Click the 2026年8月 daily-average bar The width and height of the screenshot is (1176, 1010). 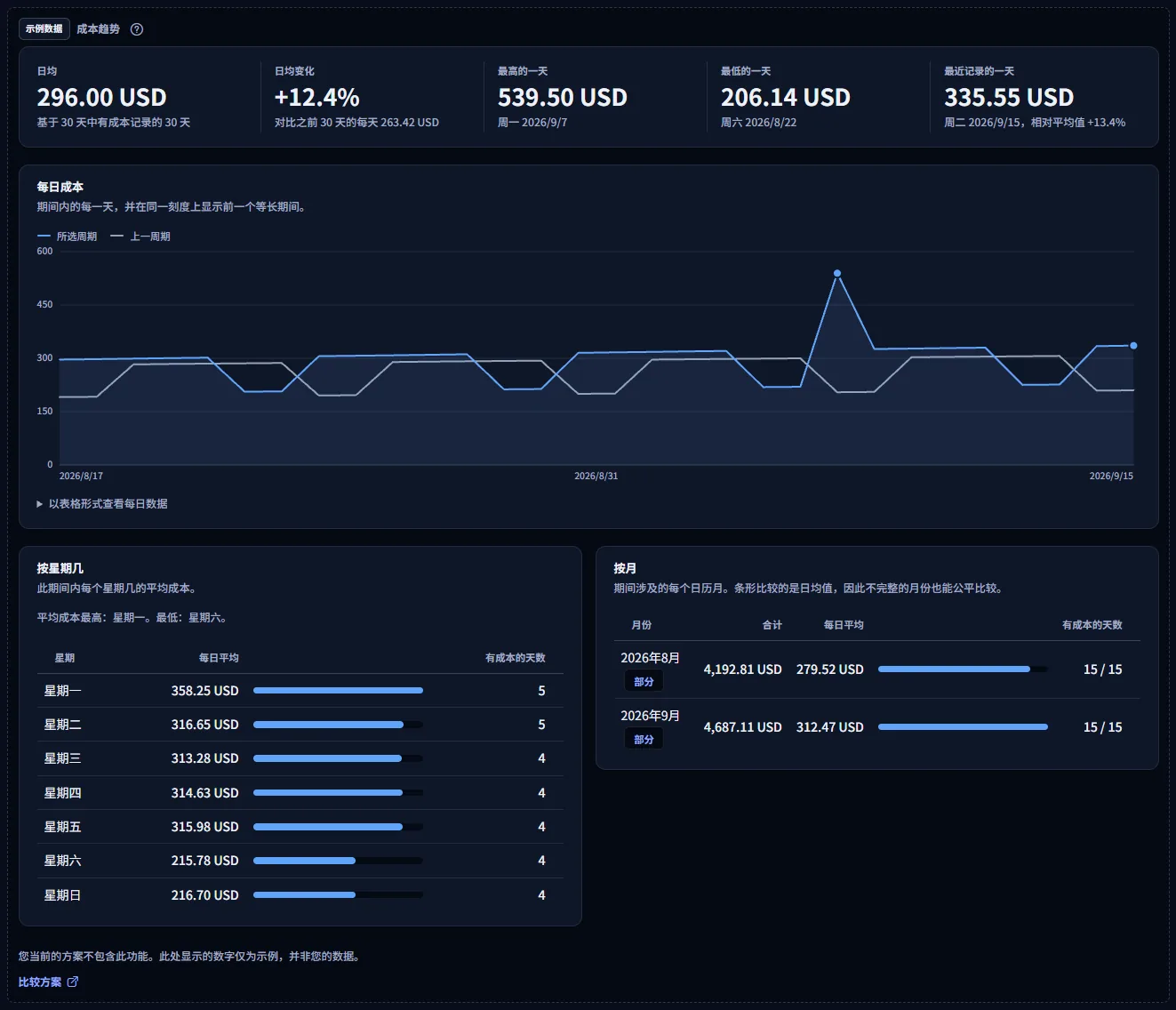963,669
